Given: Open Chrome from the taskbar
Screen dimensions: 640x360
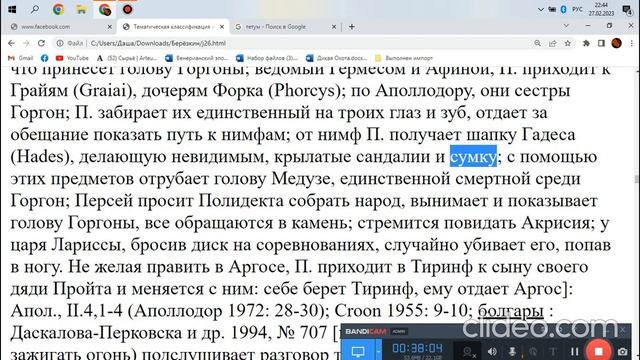Looking at the screenshot, I should pos(58,9).
